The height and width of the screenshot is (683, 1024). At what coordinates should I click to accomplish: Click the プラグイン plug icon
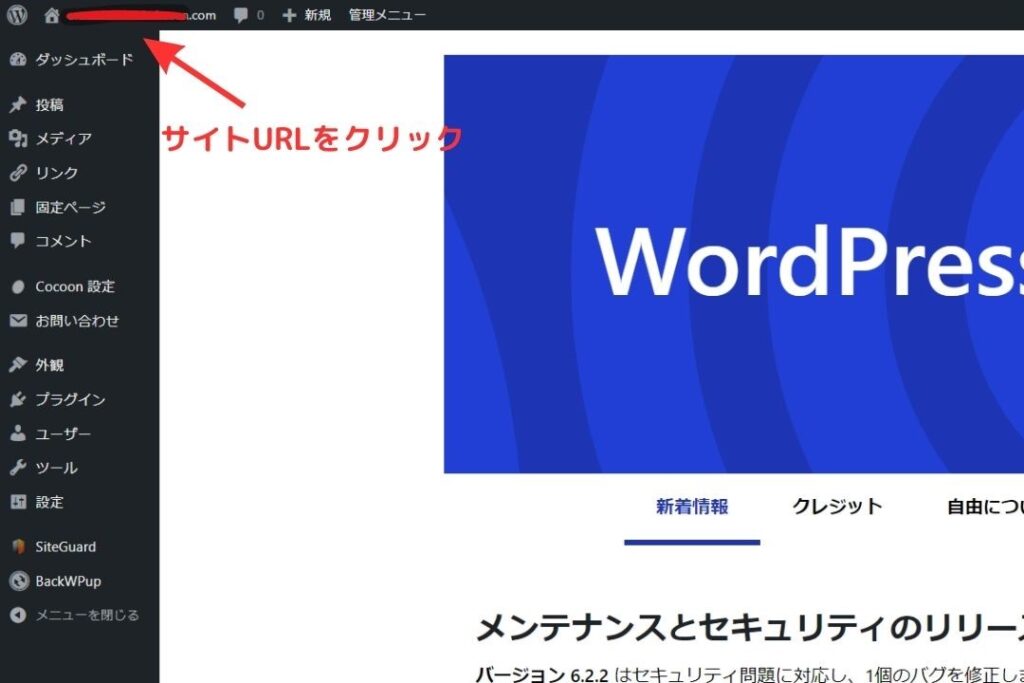[x=18, y=399]
